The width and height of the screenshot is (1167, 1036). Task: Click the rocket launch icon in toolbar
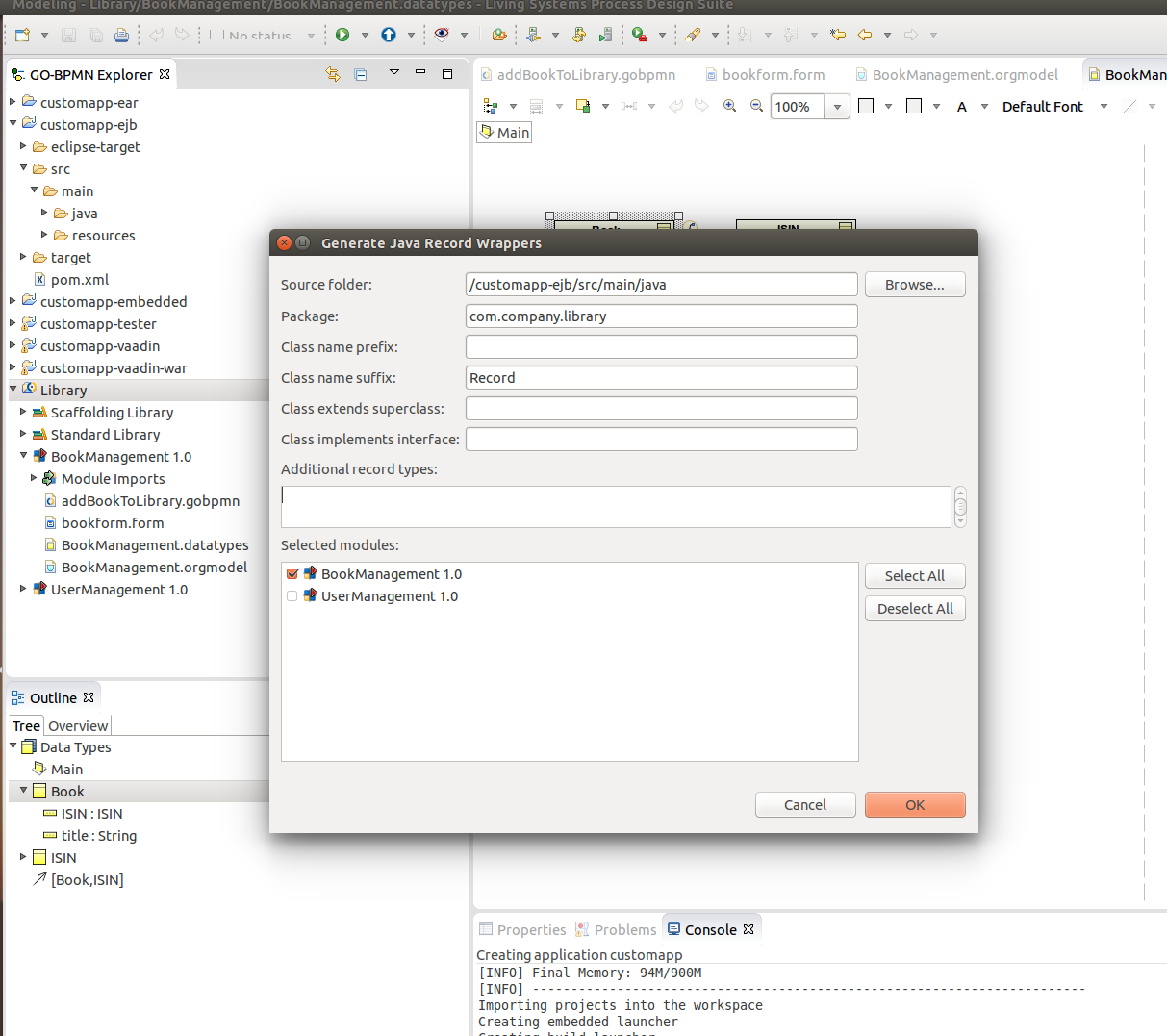point(693,35)
